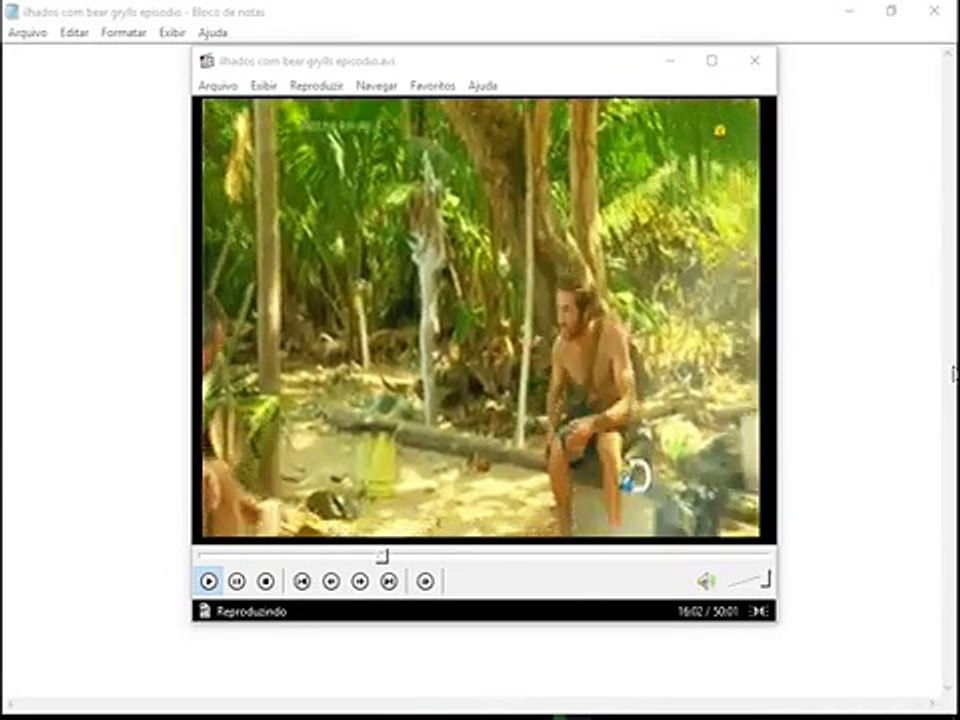Image resolution: width=960 pixels, height=720 pixels.
Task: Open the player's Arquivo menu
Action: (218, 86)
